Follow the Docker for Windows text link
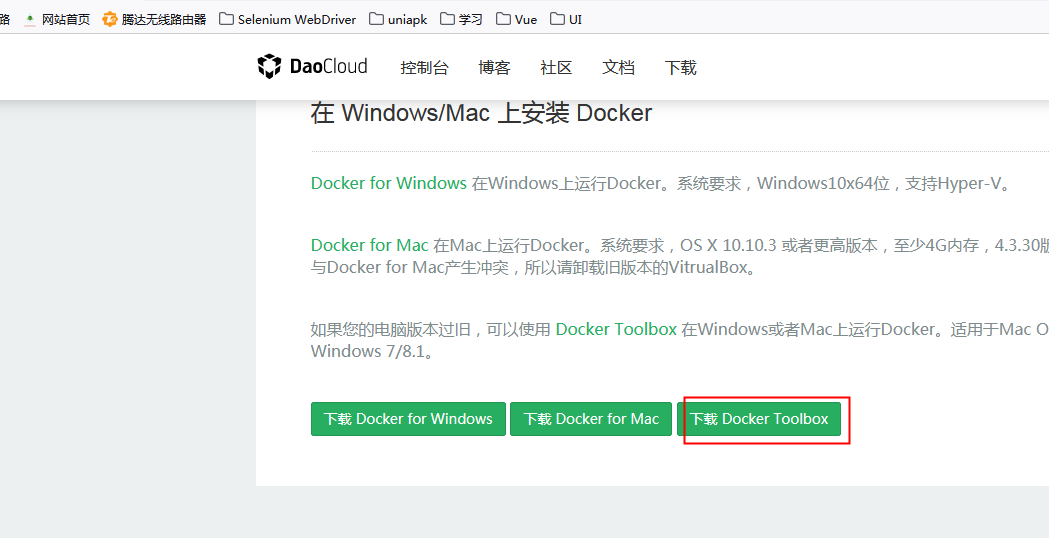Viewport: 1049px width, 538px height. tap(389, 183)
